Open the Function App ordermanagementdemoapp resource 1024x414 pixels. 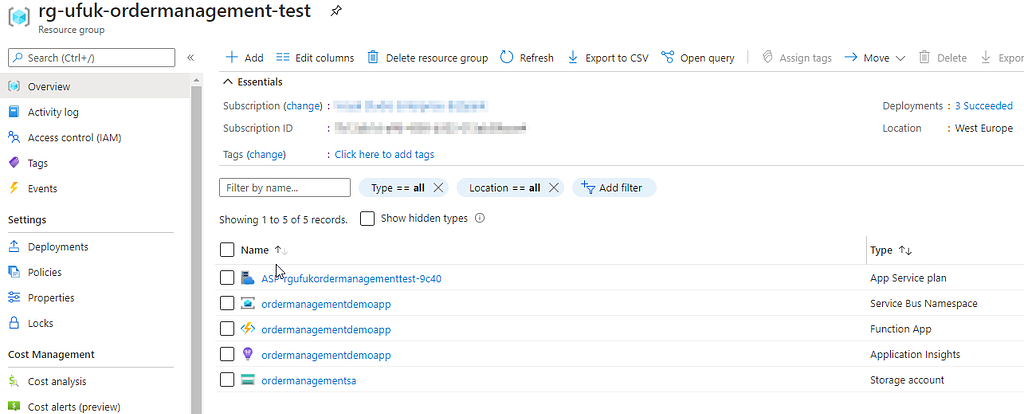pyautogui.click(x=326, y=330)
